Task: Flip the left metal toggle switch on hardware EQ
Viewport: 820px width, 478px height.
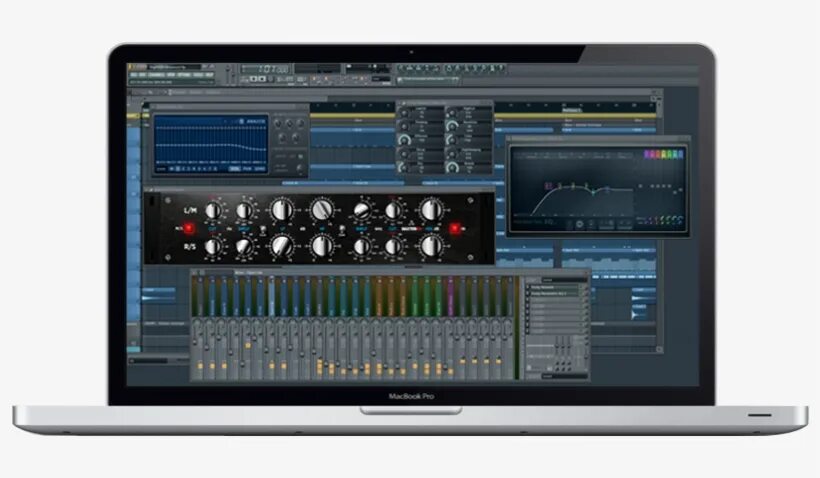Action: 263,229
